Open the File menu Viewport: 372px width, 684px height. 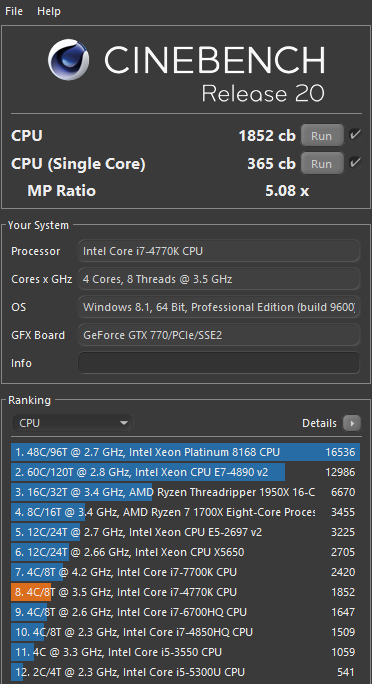(14, 11)
